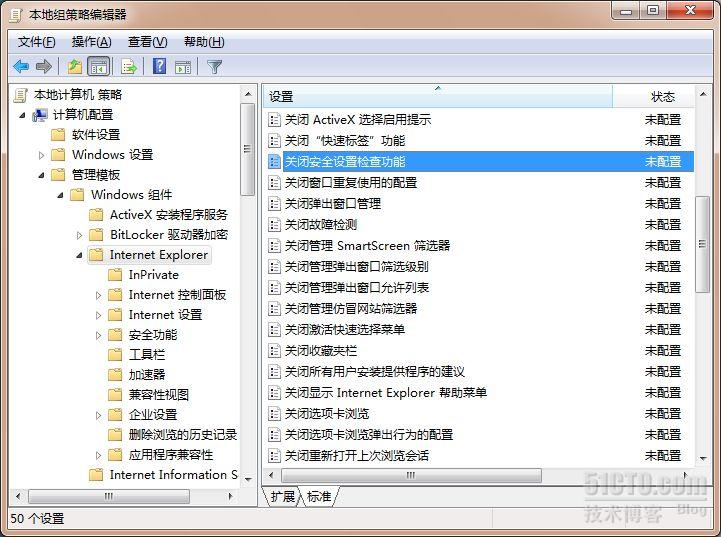Click the tree pane horizontal scrollbar thumb
Image resolution: width=721 pixels, height=537 pixels.
click(109, 497)
